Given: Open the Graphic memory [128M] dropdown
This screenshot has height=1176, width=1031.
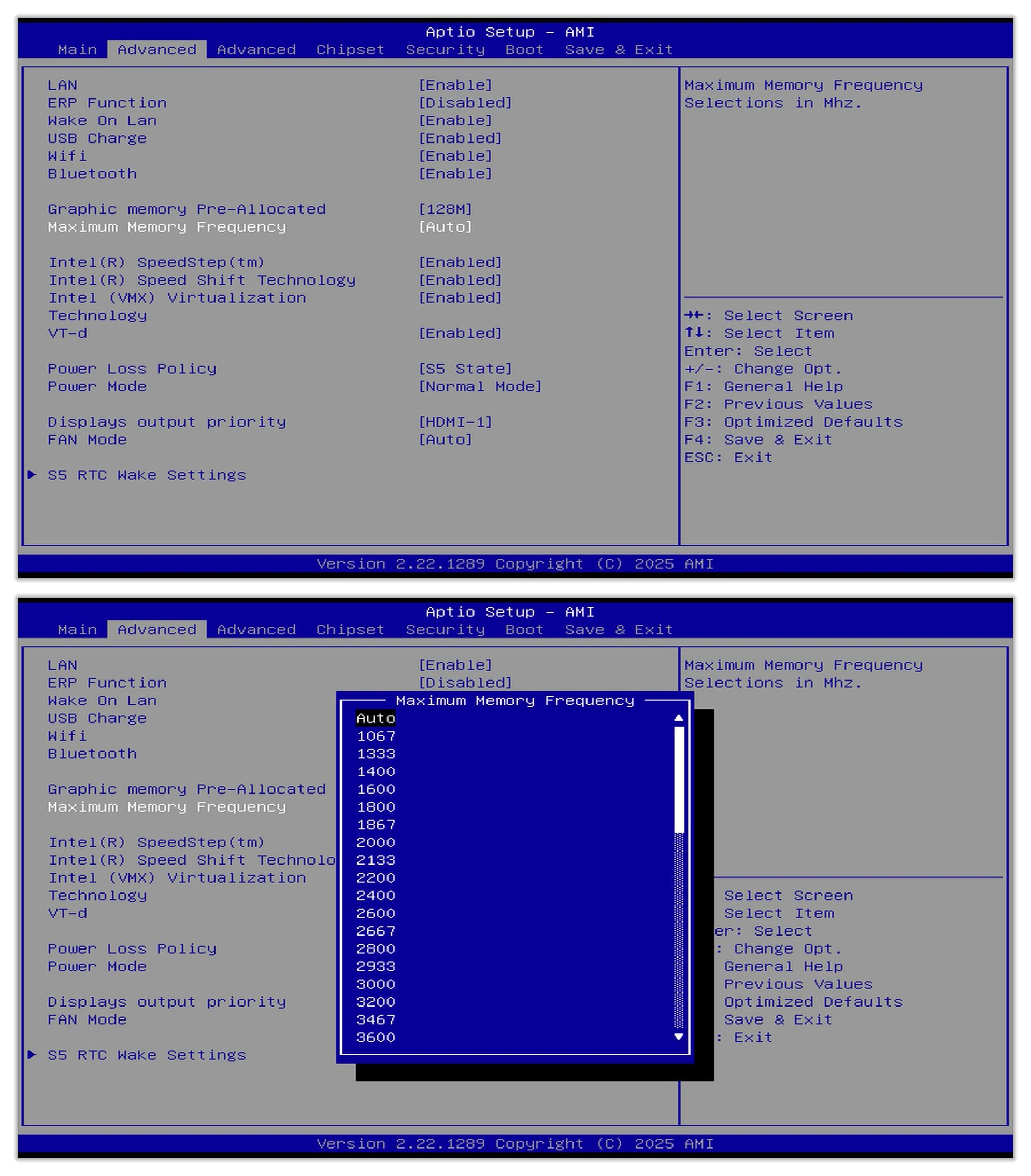Looking at the screenshot, I should click(x=445, y=209).
